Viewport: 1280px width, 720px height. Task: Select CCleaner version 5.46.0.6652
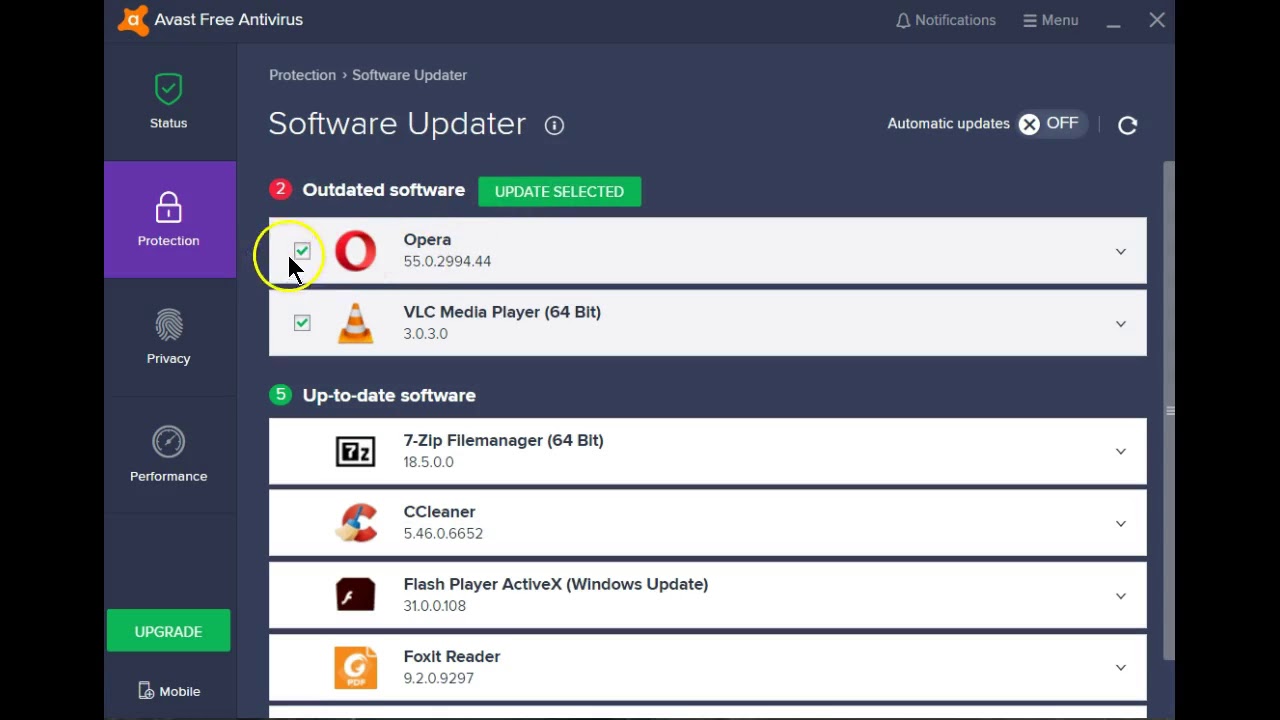[443, 533]
